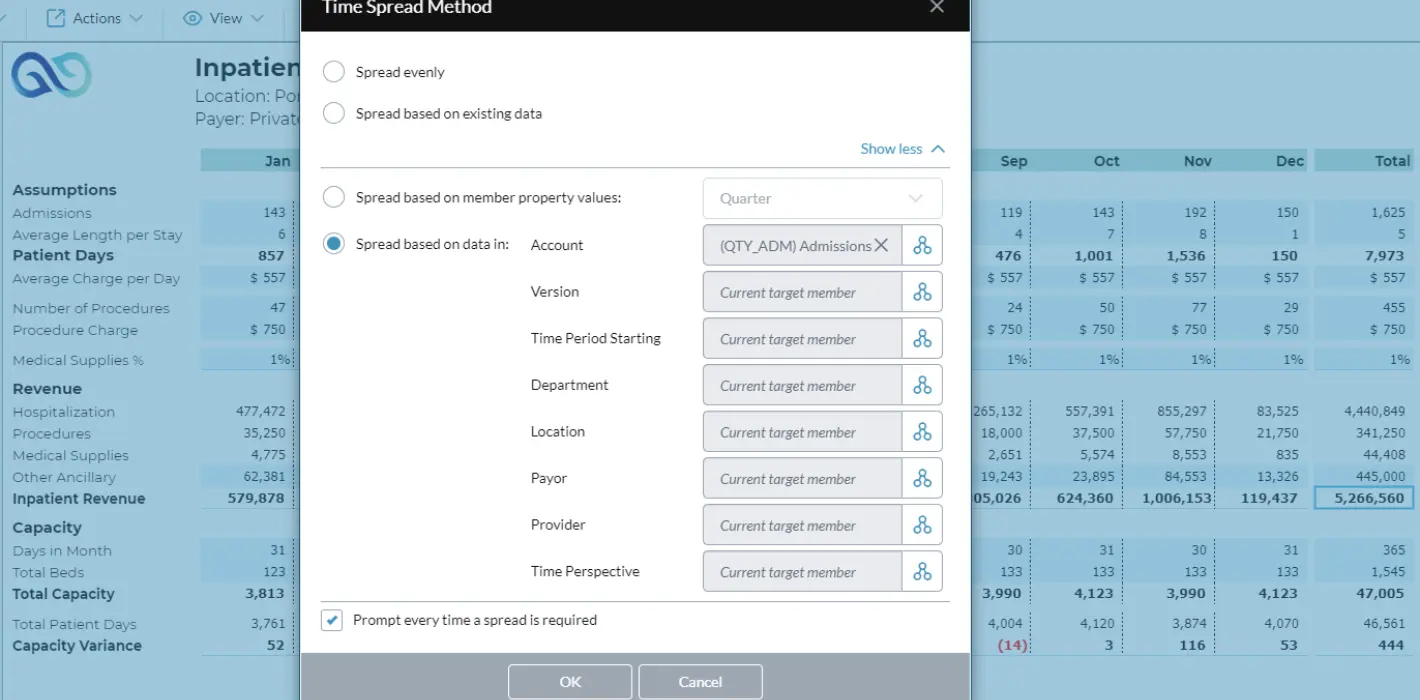Viewport: 1420px width, 700px height.
Task: Click the Oct column header
Action: pos(1106,161)
